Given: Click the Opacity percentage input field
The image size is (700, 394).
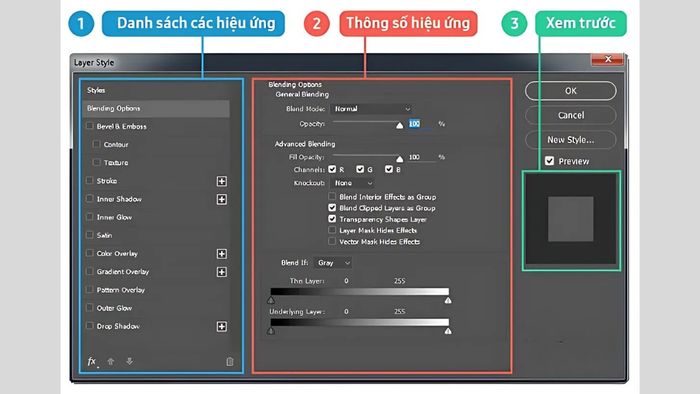Looking at the screenshot, I should click(x=420, y=124).
